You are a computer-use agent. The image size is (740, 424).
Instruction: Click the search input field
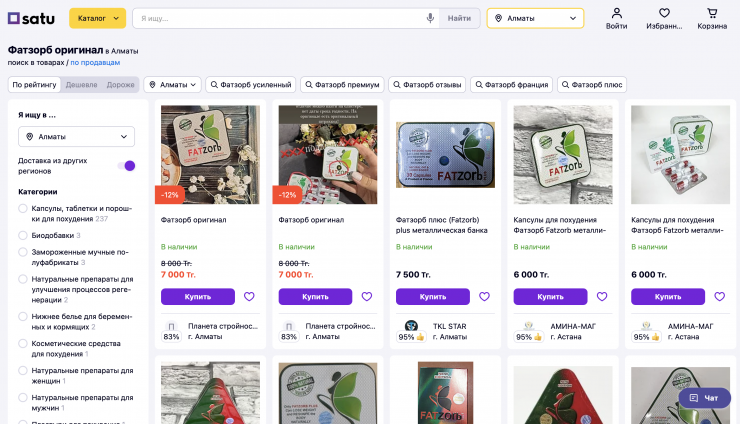pyautogui.click(x=280, y=18)
